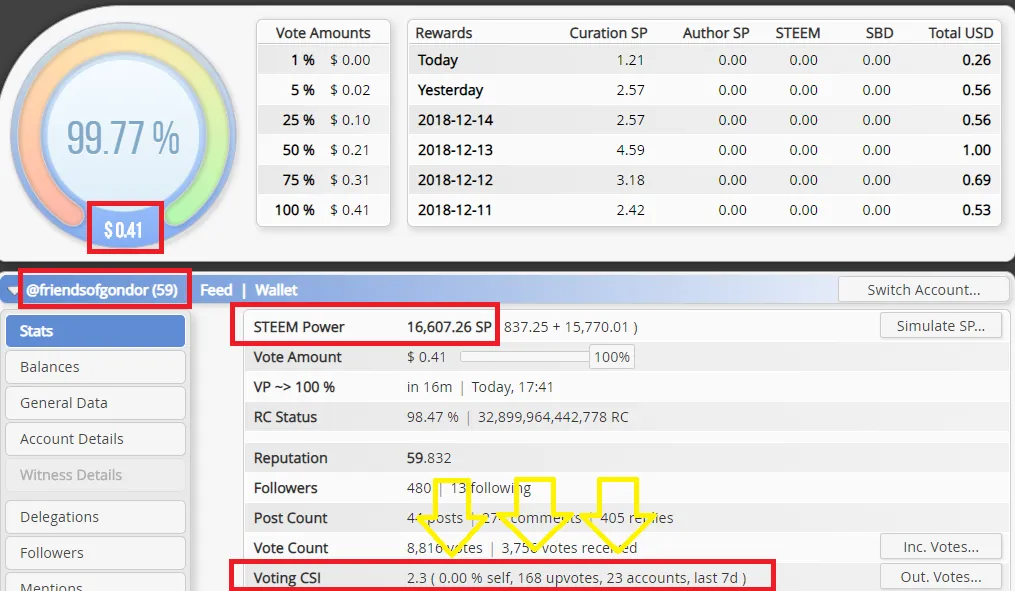Viewport: 1015px width, 591px height.
Task: Click the 100 % vote amount row
Action: coord(324,210)
